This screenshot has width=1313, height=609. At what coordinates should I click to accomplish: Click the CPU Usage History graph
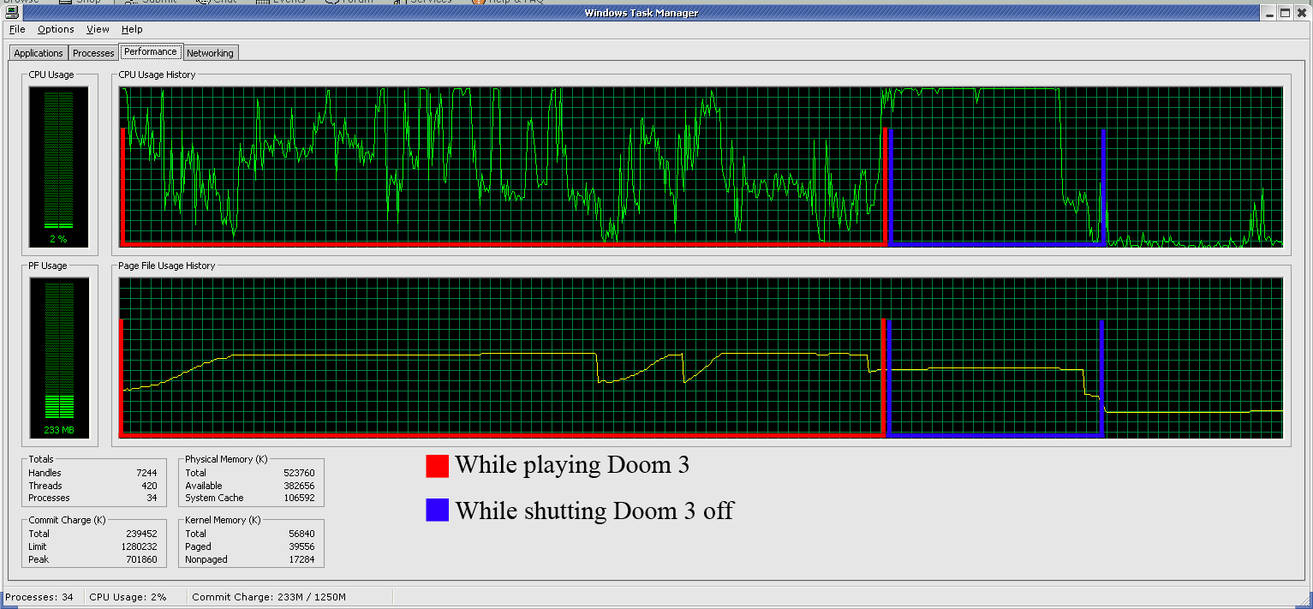pos(700,166)
